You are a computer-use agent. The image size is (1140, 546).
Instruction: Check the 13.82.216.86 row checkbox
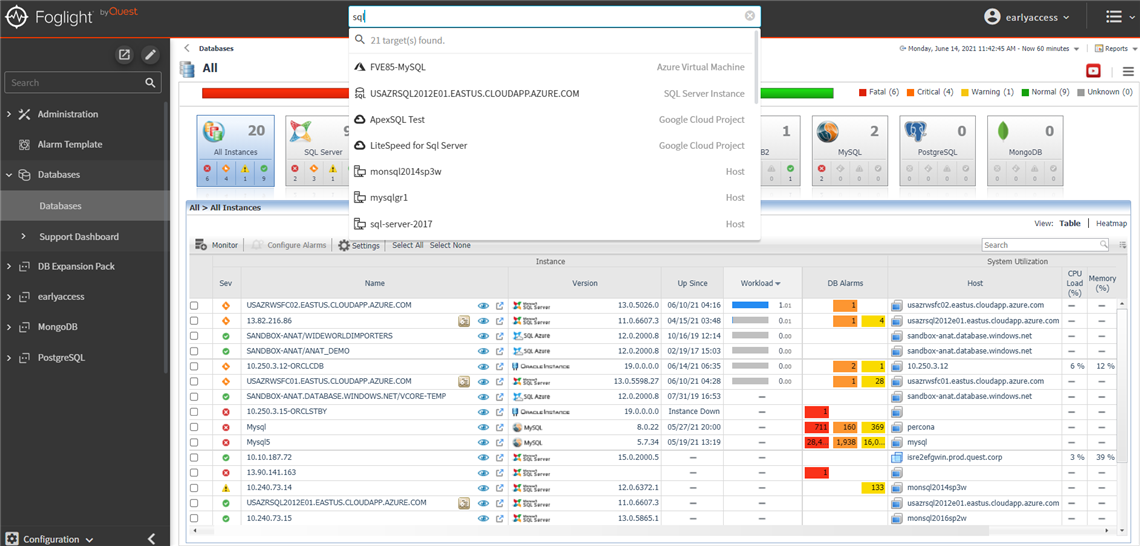click(194, 321)
